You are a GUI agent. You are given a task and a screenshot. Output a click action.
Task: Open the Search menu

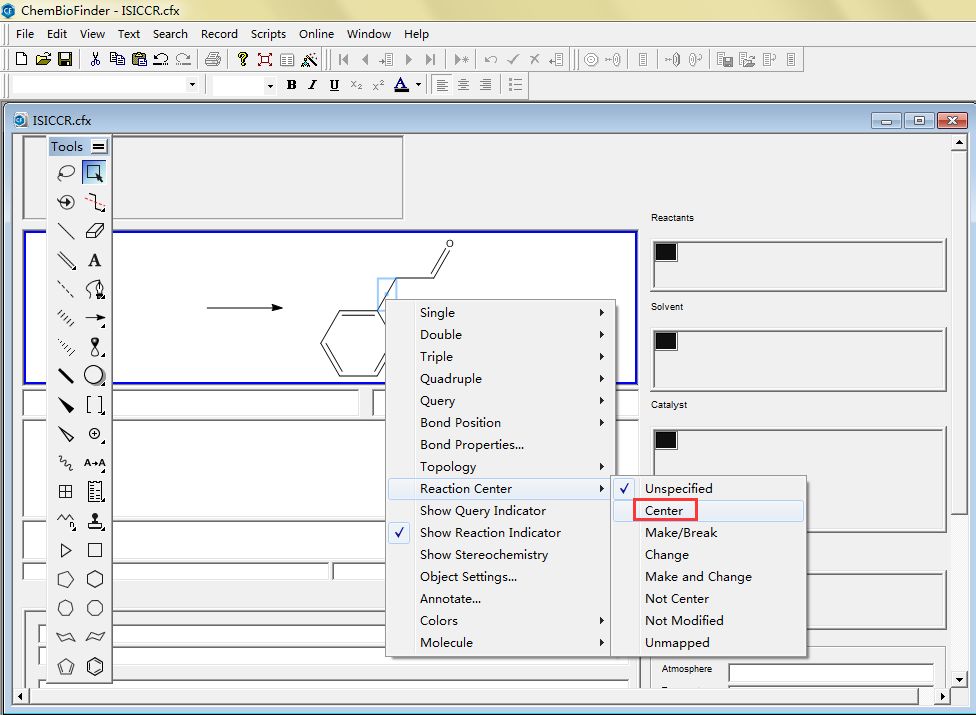point(170,34)
